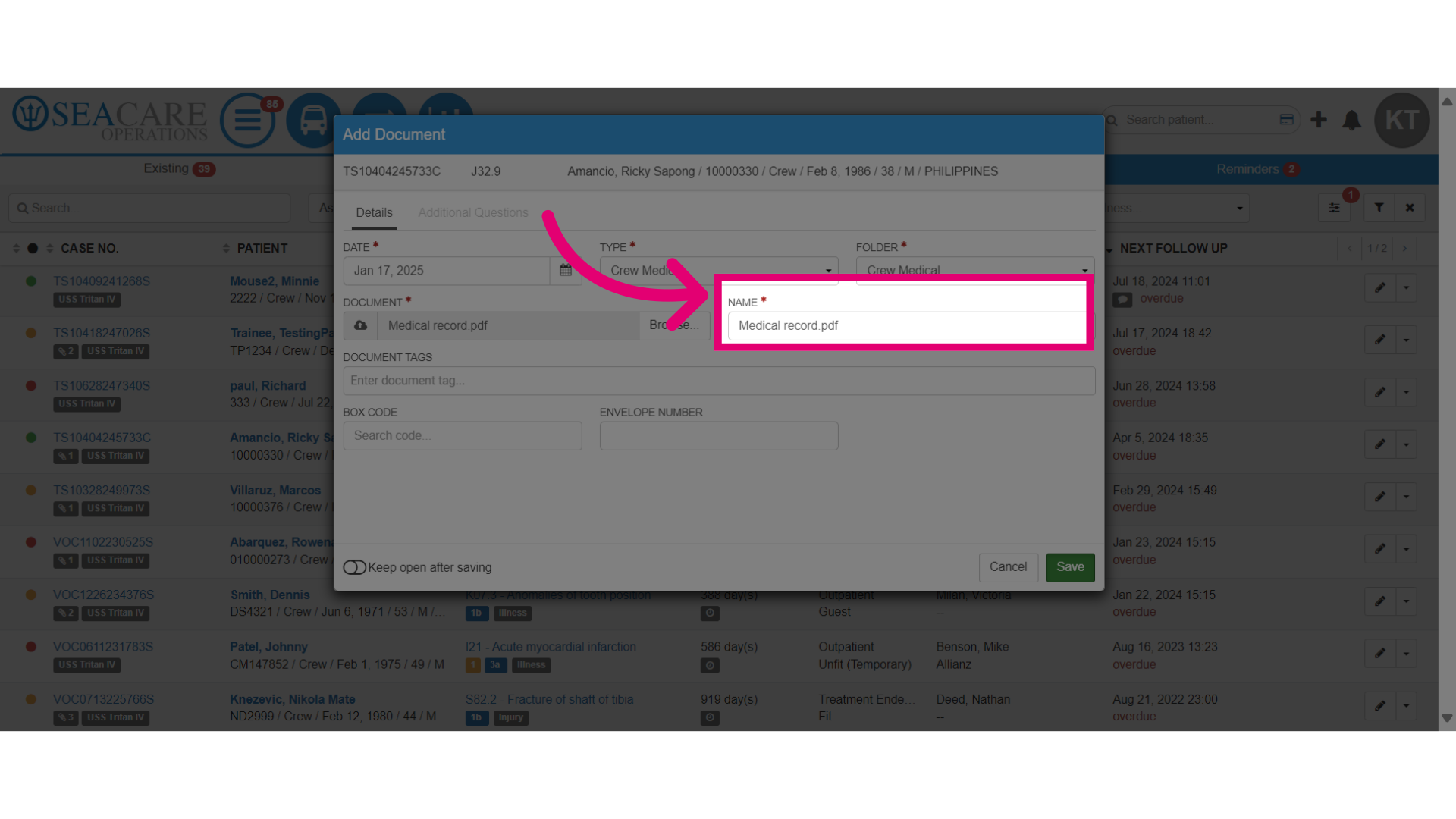Click the card icon in patient search
The height and width of the screenshot is (819, 1456).
pos(1286,119)
